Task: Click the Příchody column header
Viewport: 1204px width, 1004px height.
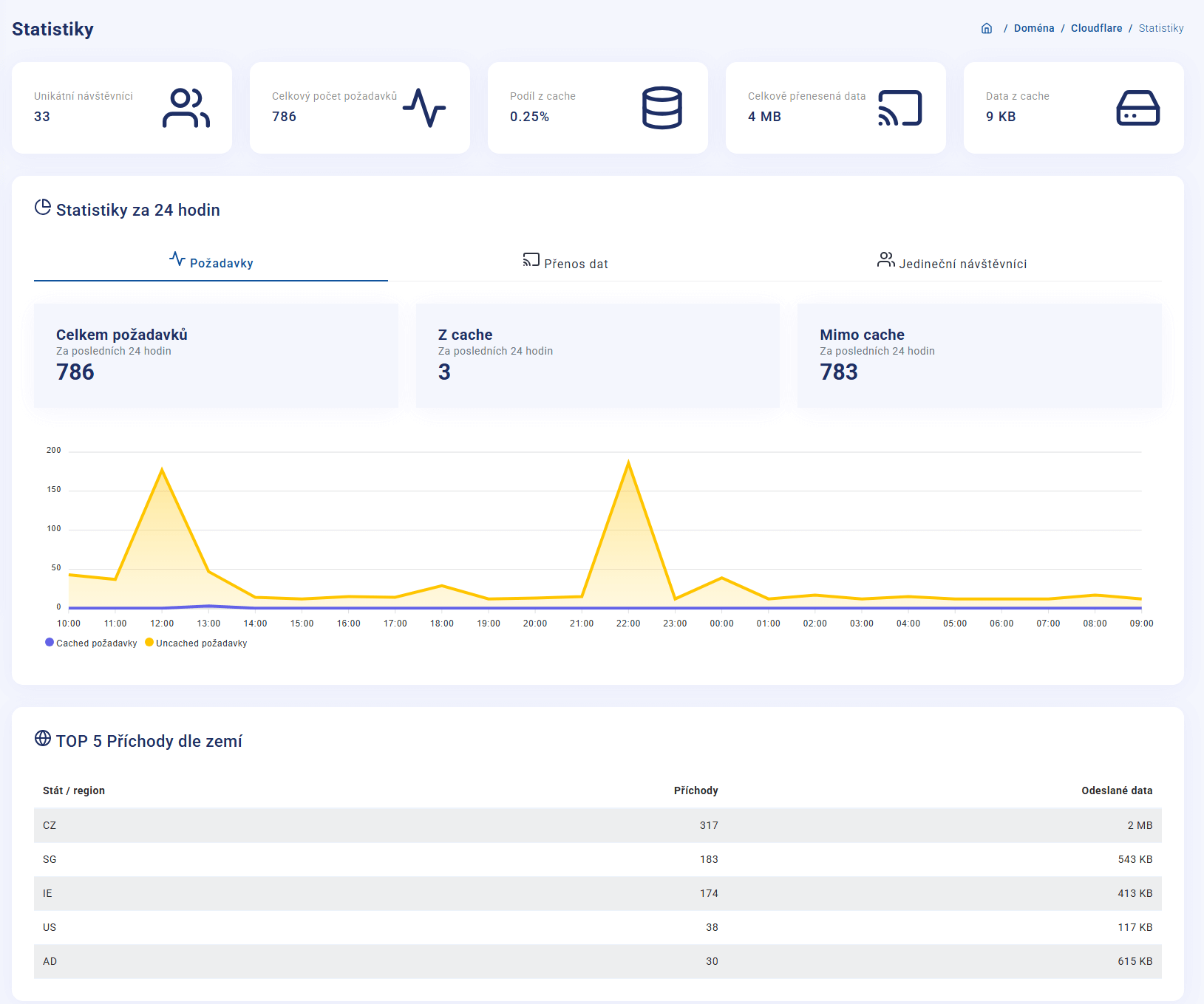Action: (695, 790)
